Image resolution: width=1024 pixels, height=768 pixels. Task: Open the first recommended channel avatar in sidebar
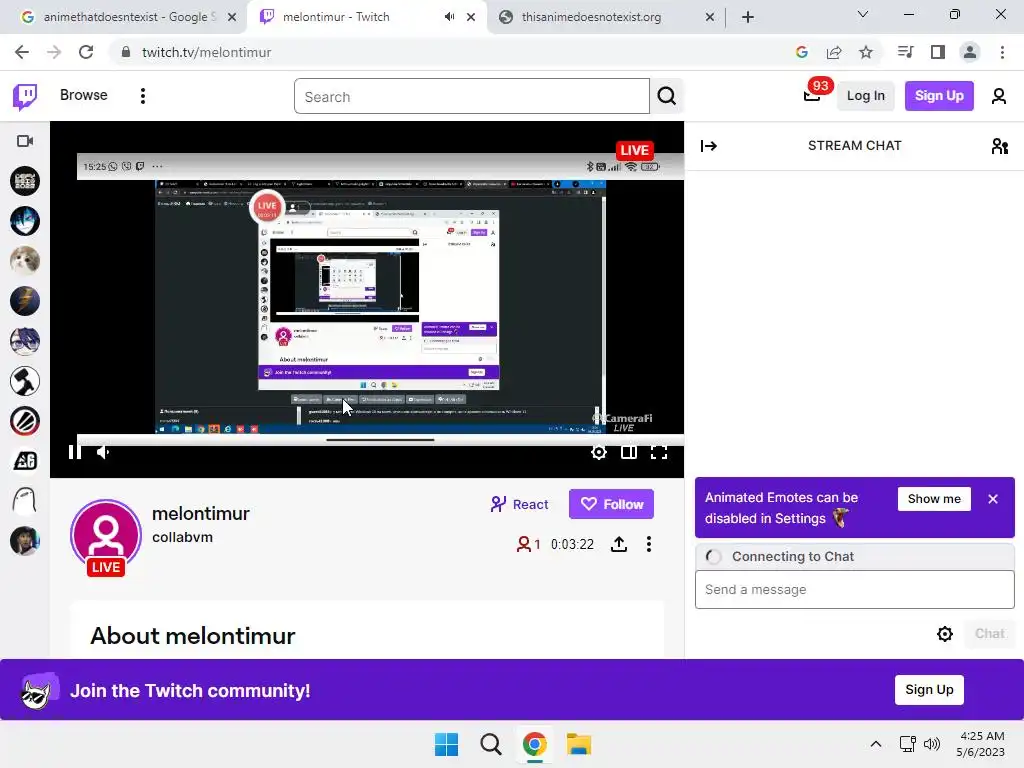tap(25, 181)
